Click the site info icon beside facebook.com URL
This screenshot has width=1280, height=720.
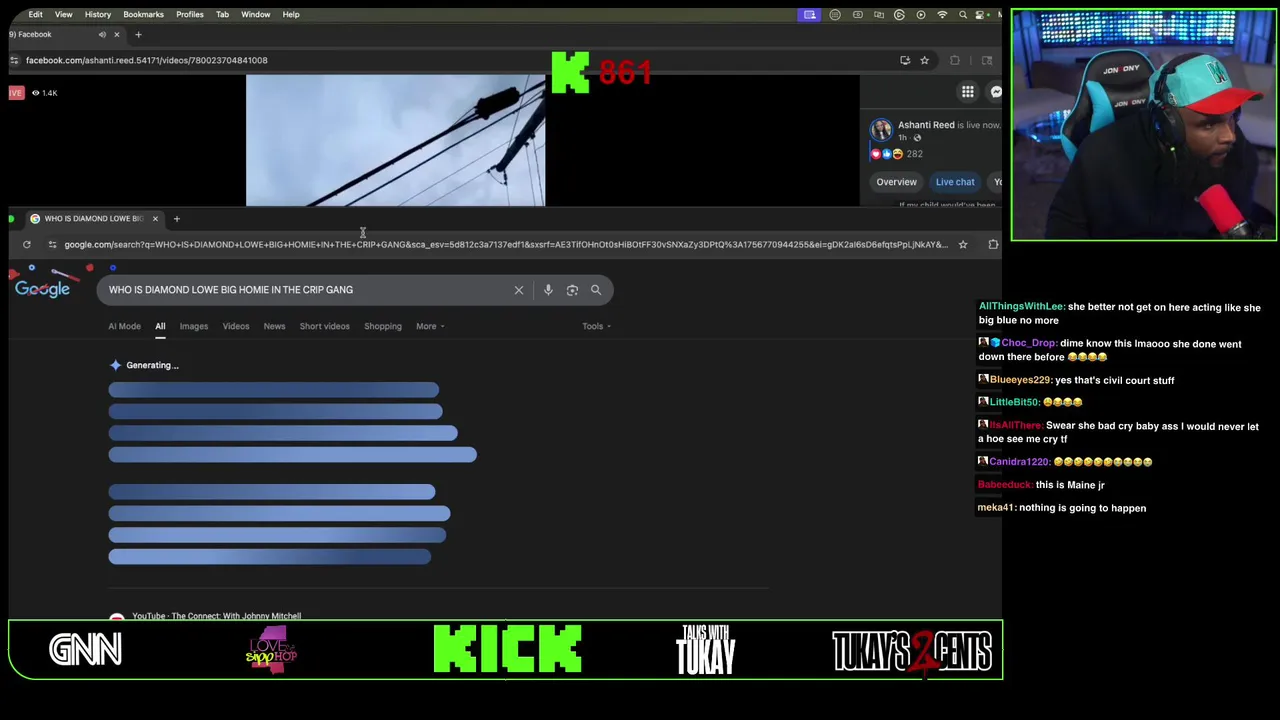14,60
